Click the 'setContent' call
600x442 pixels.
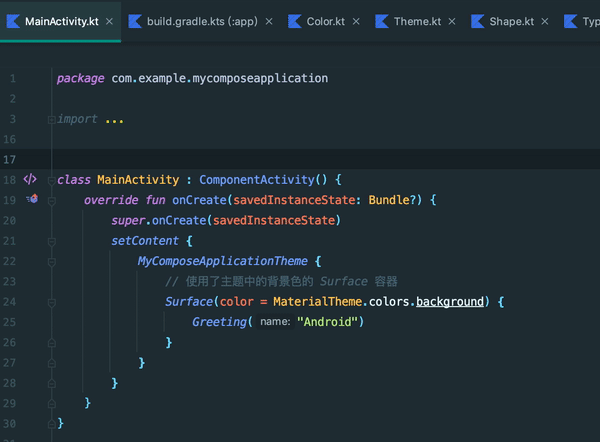pyautogui.click(x=145, y=241)
